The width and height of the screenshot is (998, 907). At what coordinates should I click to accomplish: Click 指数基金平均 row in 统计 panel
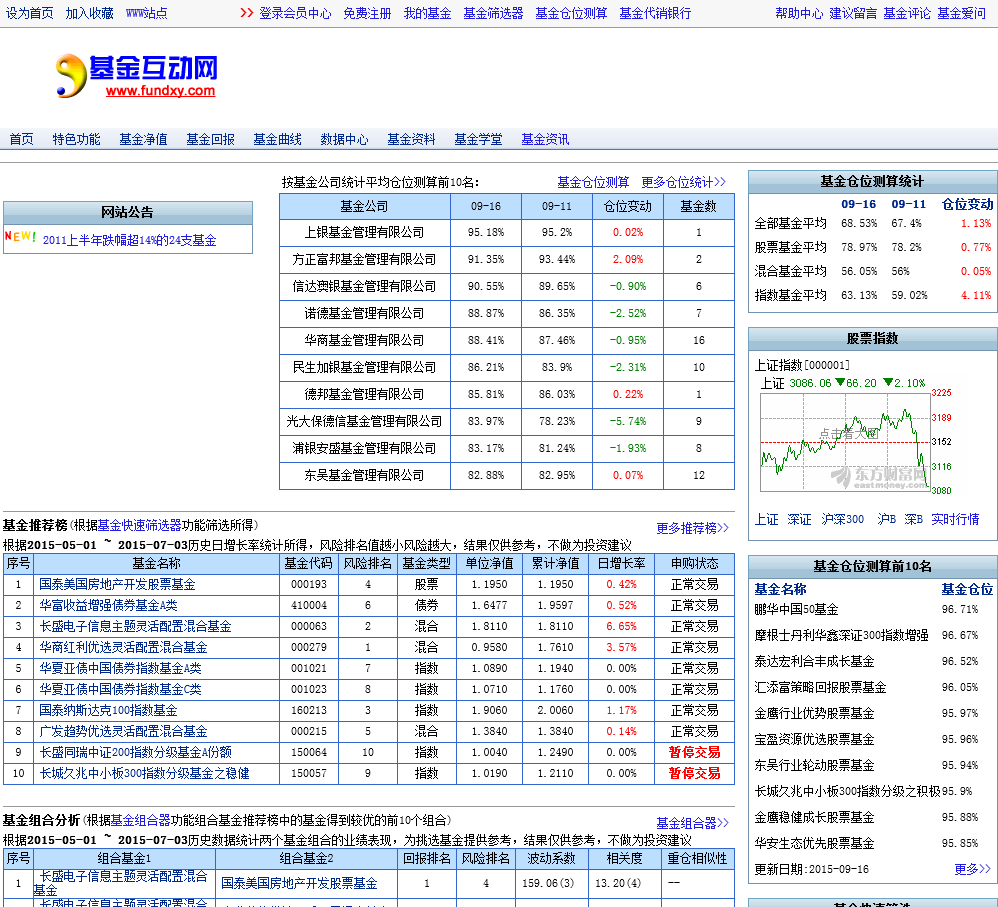coord(873,295)
